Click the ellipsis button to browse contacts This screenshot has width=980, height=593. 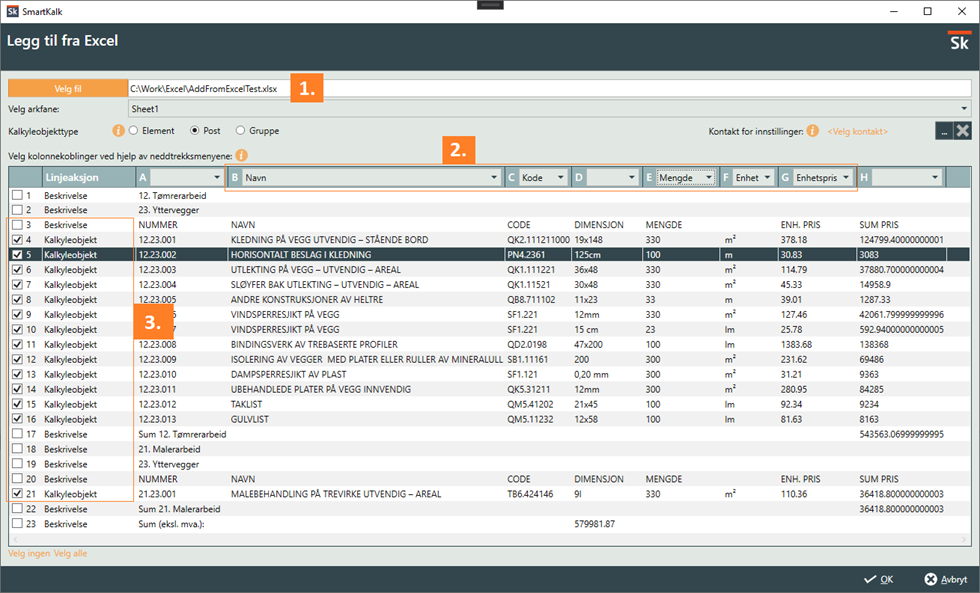[x=943, y=131]
